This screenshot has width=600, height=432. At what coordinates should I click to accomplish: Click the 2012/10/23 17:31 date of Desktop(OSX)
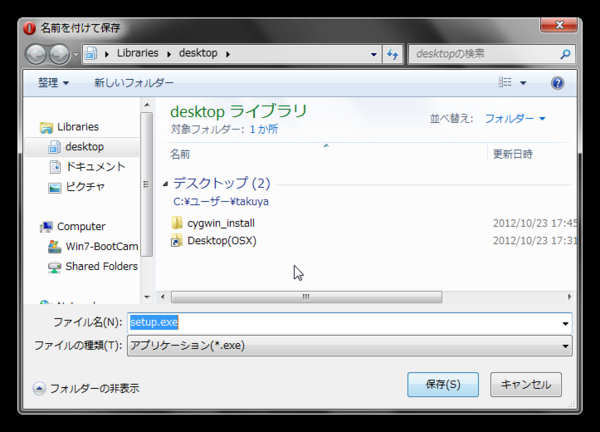[535, 241]
